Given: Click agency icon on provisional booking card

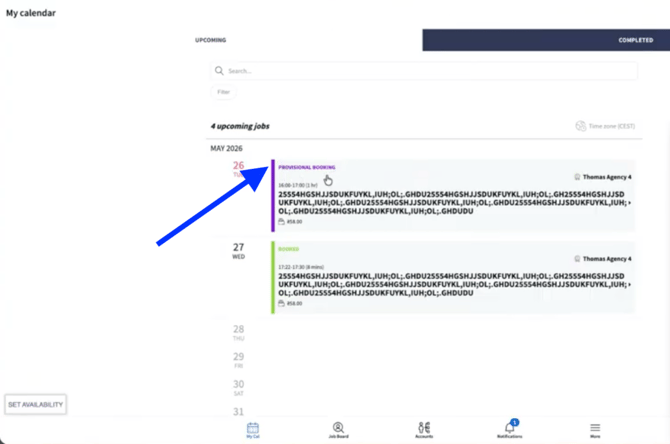Looking at the screenshot, I should coord(577,177).
